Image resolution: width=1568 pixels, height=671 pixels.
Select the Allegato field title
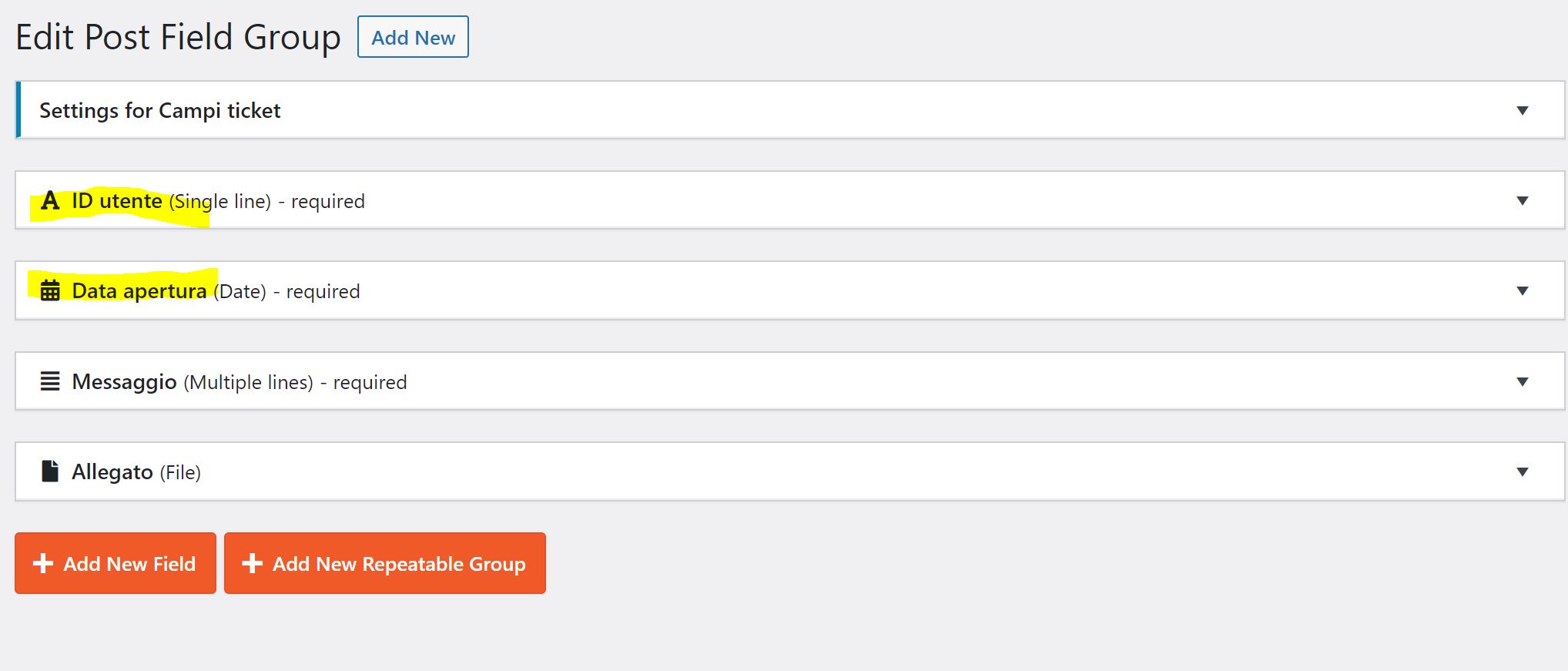click(112, 472)
